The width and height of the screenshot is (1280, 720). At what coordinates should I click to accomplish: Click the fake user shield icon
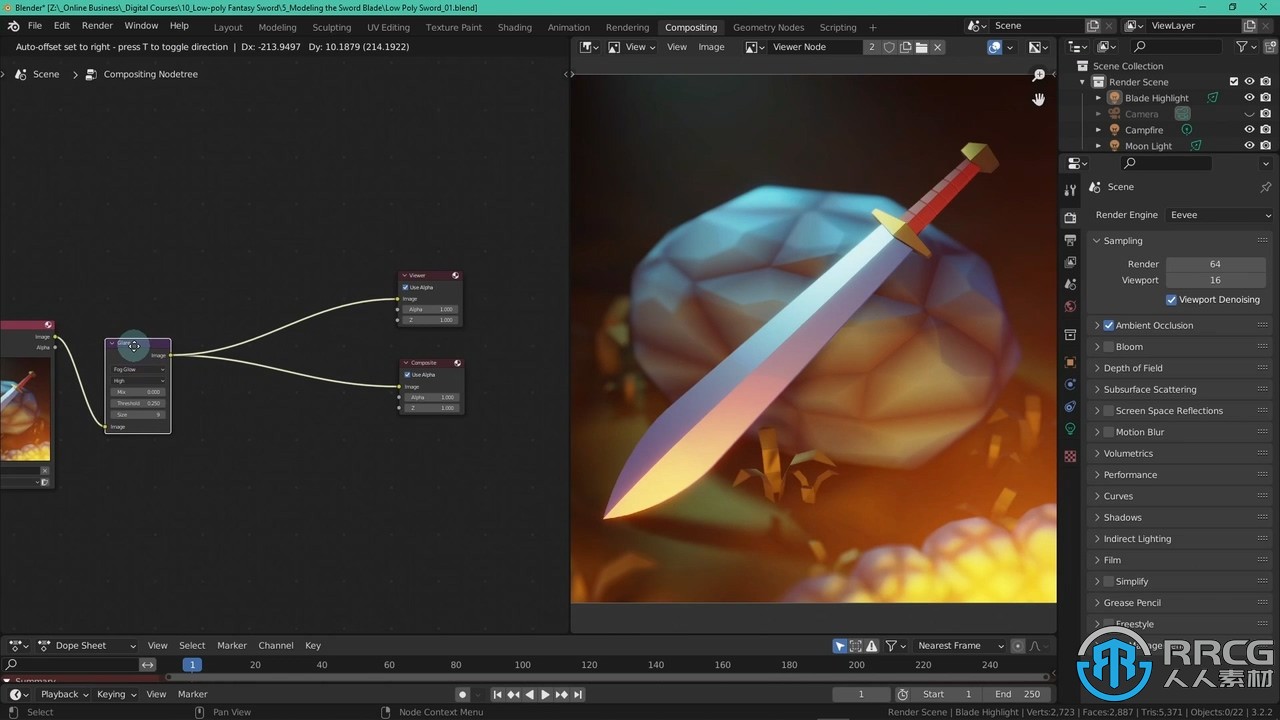click(889, 47)
